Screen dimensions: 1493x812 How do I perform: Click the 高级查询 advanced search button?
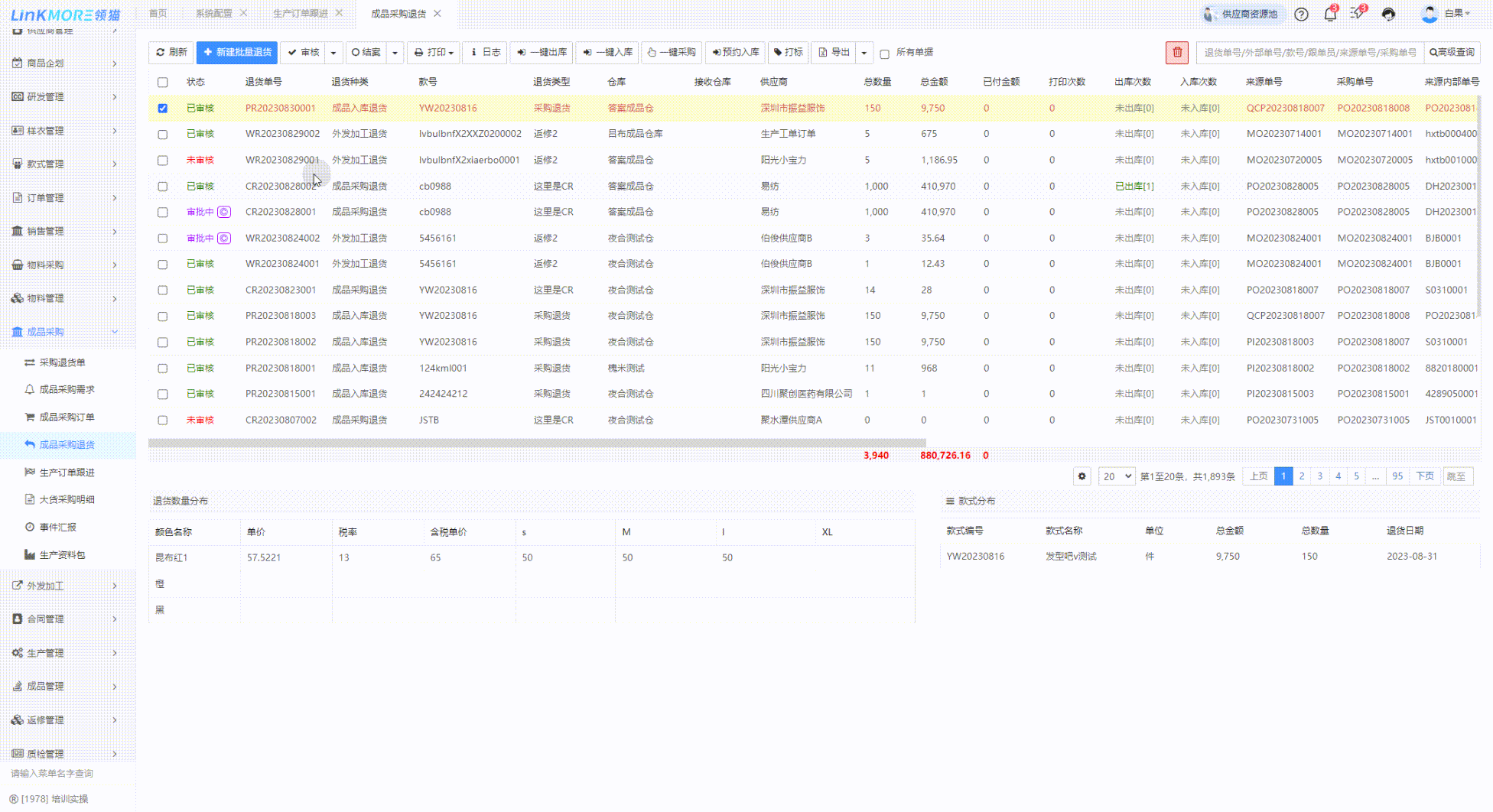pyautogui.click(x=1452, y=52)
